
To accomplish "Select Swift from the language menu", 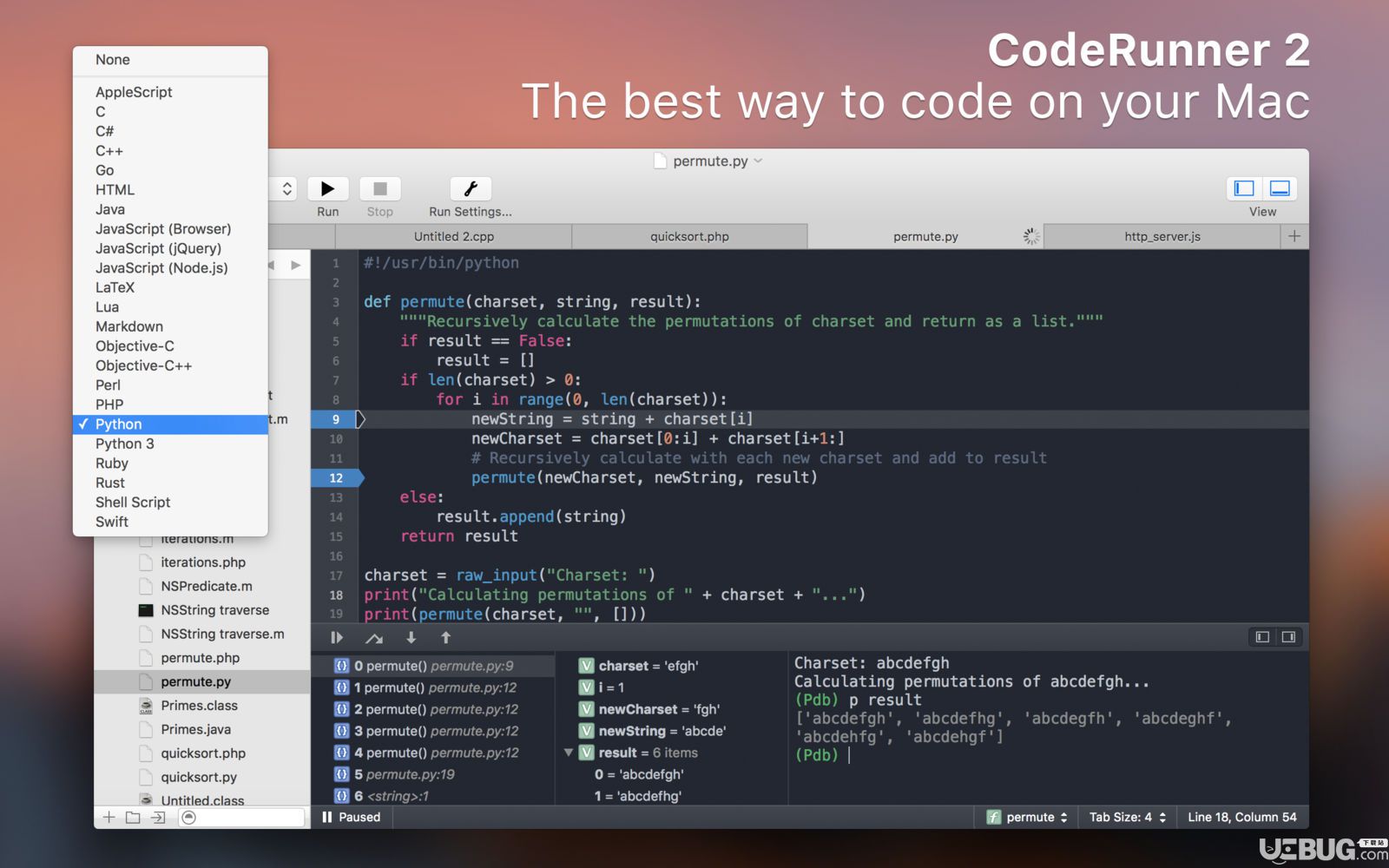I will pos(170,522).
